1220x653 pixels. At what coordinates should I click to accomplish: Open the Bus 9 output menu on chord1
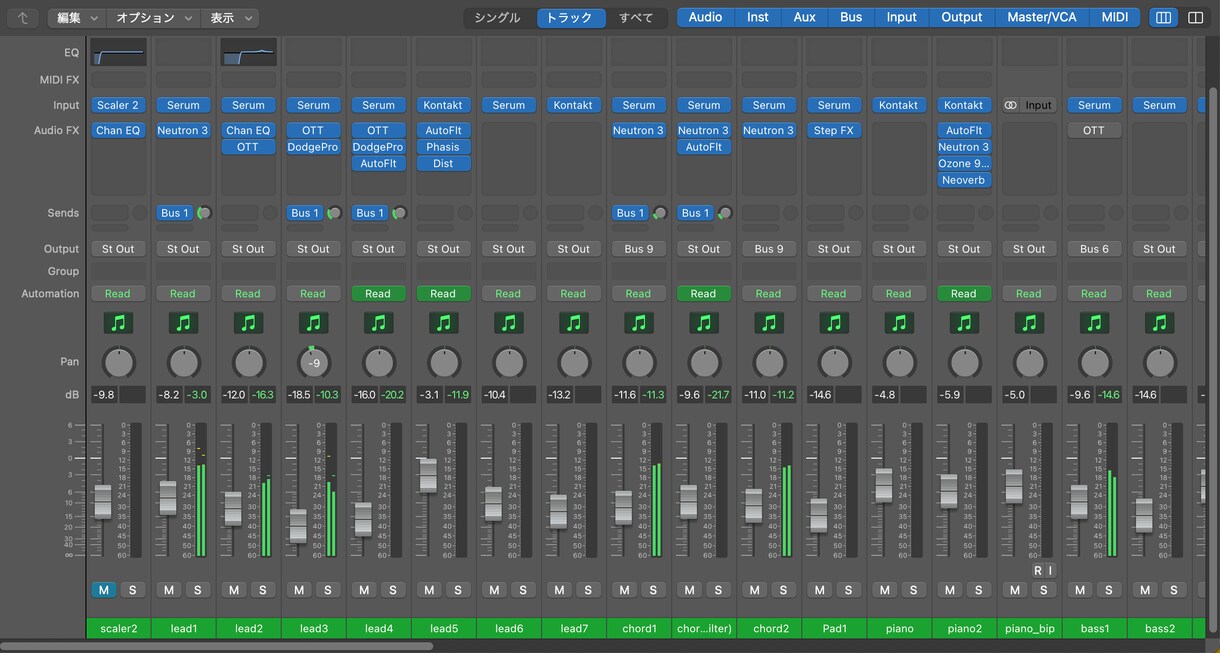[x=638, y=249]
